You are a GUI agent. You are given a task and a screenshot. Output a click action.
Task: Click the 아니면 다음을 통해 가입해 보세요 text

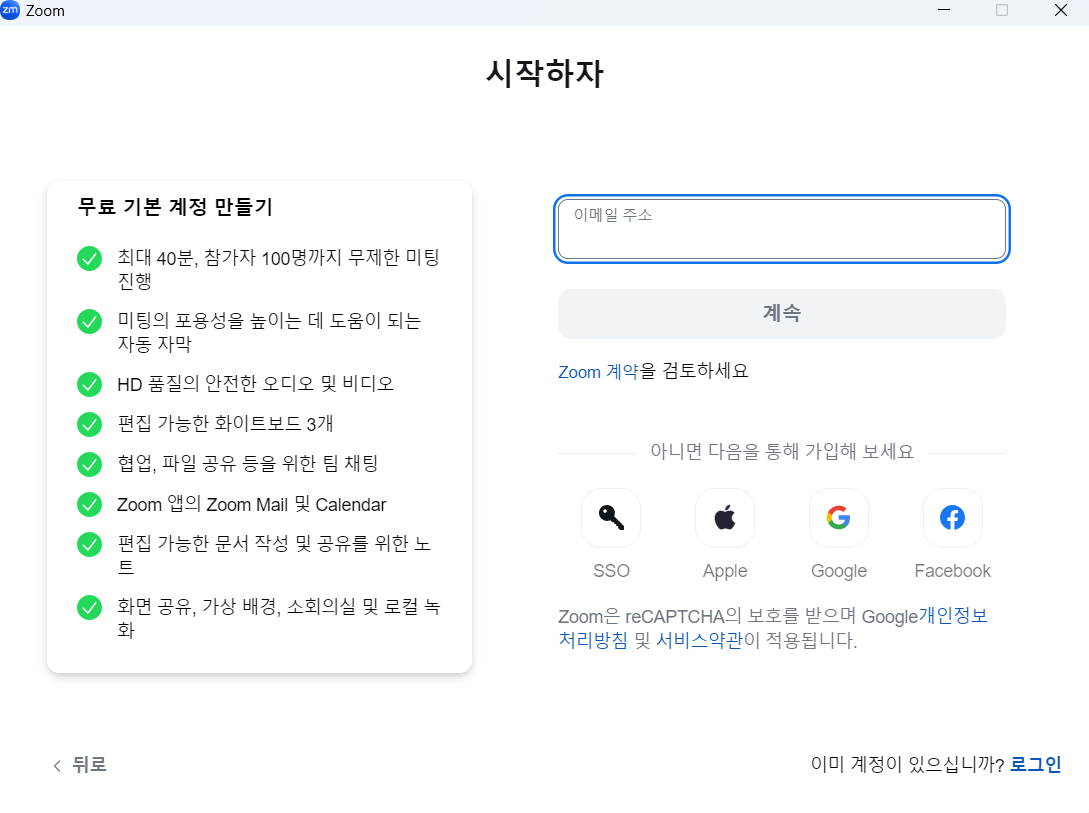click(x=782, y=452)
